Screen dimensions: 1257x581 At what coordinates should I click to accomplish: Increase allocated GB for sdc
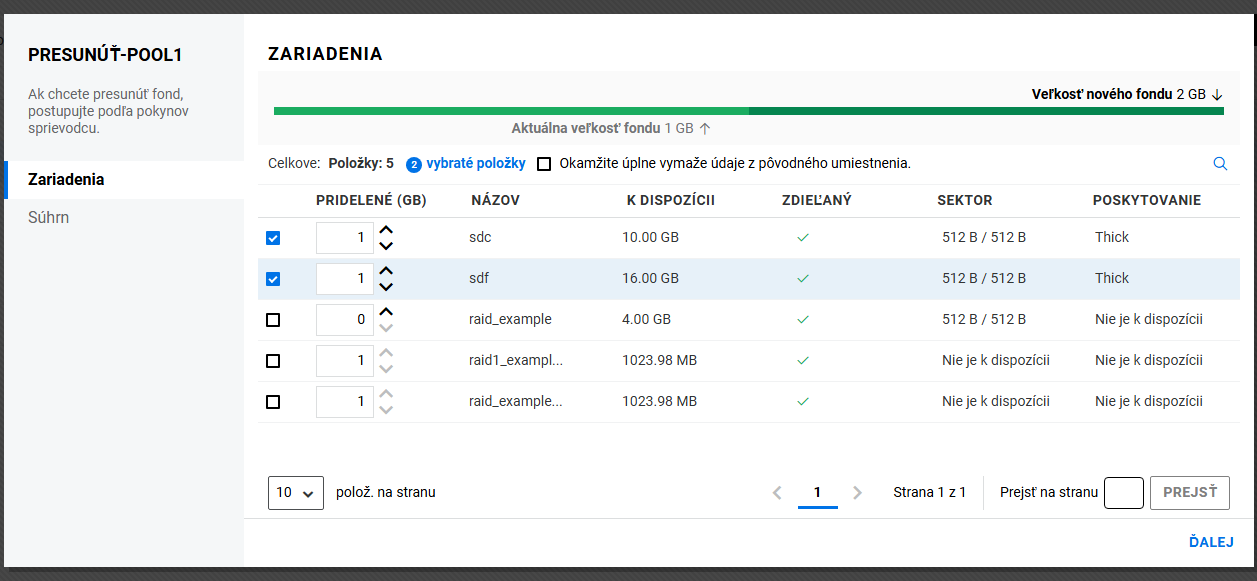point(386,231)
